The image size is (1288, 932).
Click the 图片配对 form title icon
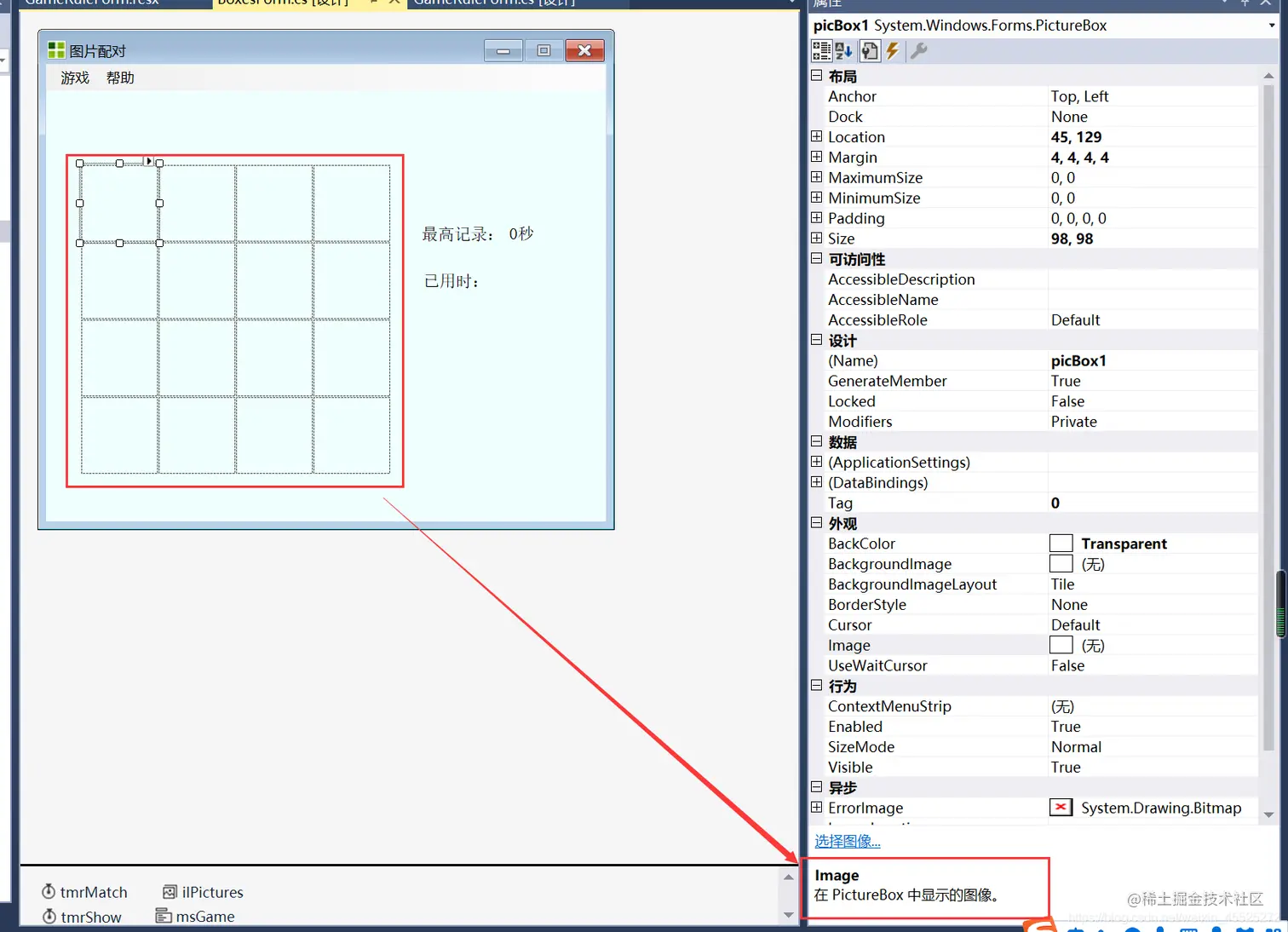tap(56, 51)
